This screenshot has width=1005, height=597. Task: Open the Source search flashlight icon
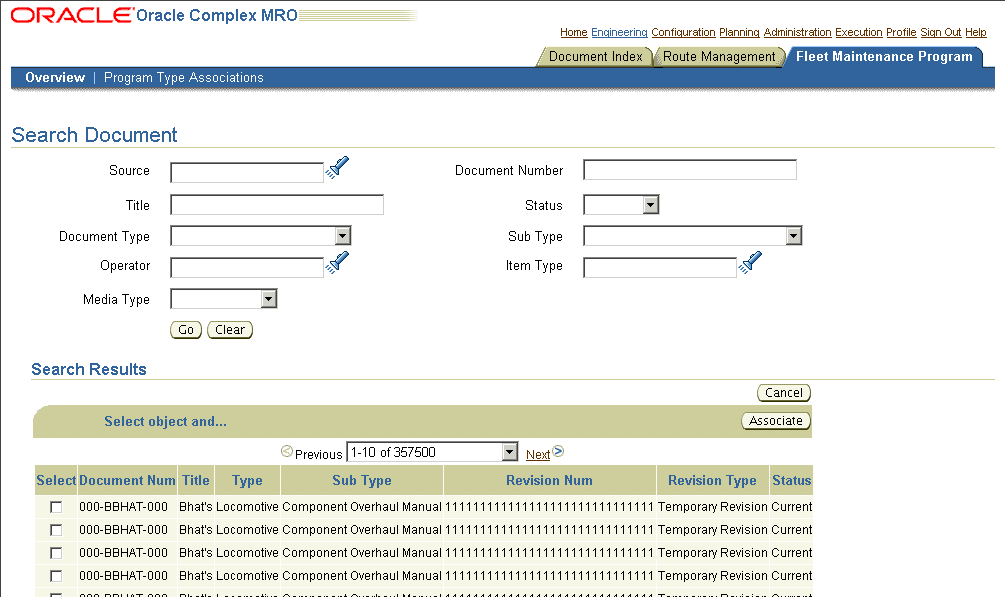point(337,167)
